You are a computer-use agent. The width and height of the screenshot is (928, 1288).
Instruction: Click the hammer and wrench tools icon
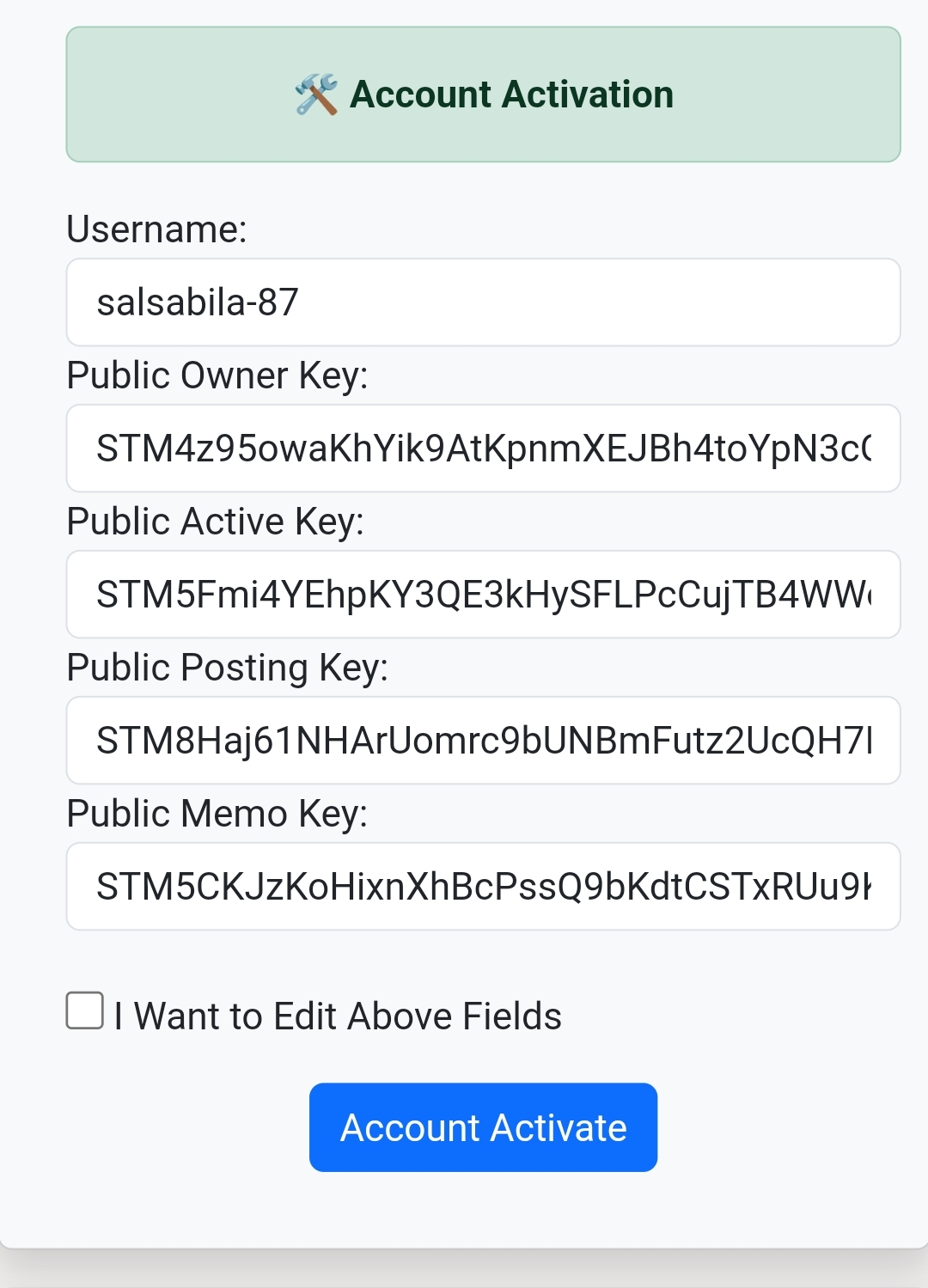pos(315,95)
